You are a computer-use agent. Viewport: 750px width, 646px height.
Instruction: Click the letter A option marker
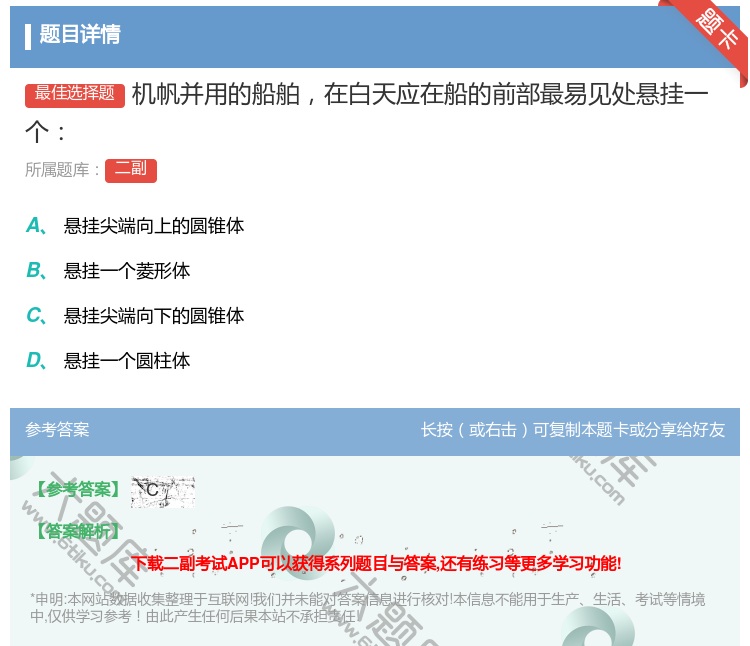pyautogui.click(x=36, y=225)
